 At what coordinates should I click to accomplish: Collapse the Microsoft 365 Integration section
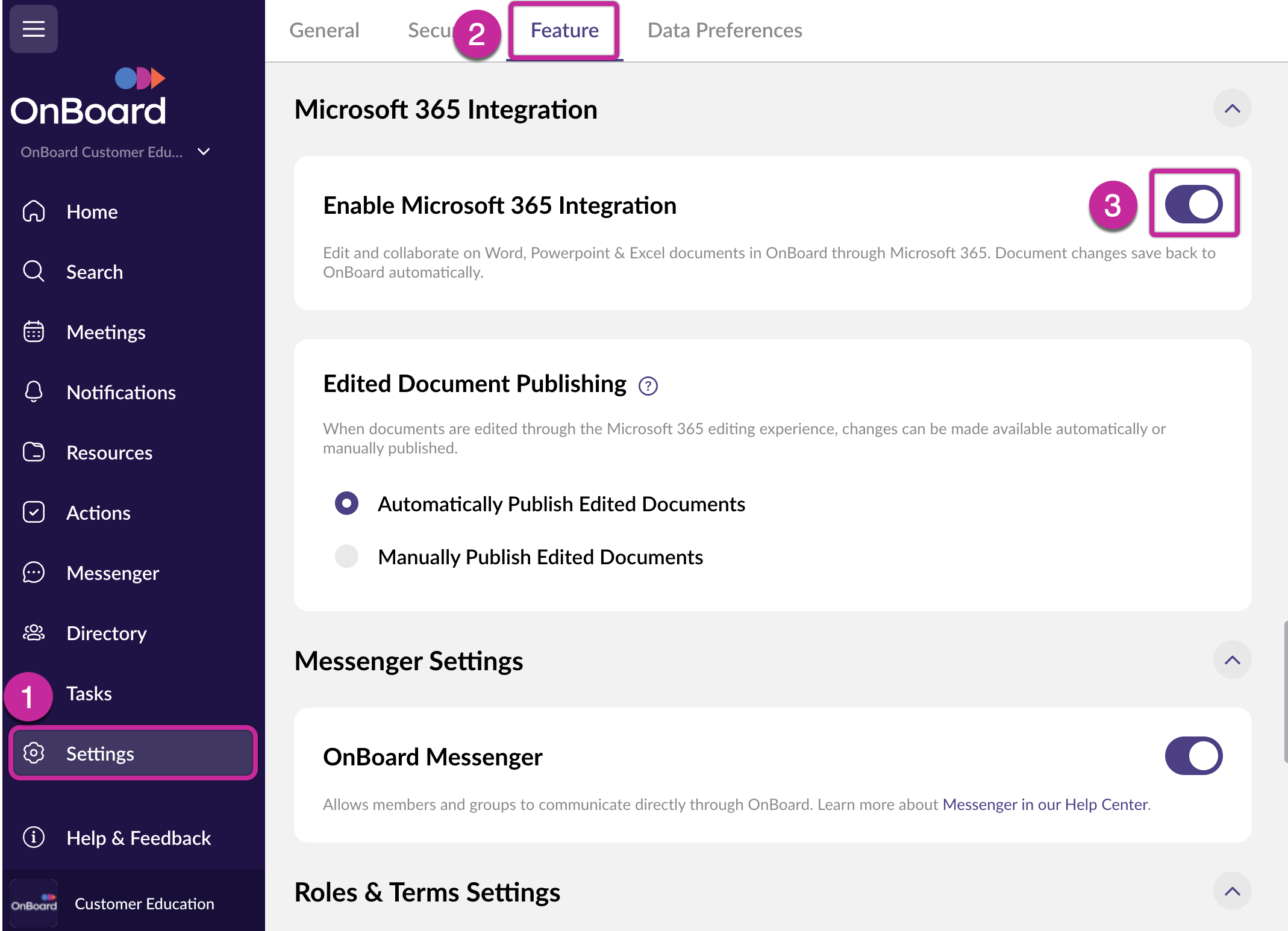pos(1233,108)
